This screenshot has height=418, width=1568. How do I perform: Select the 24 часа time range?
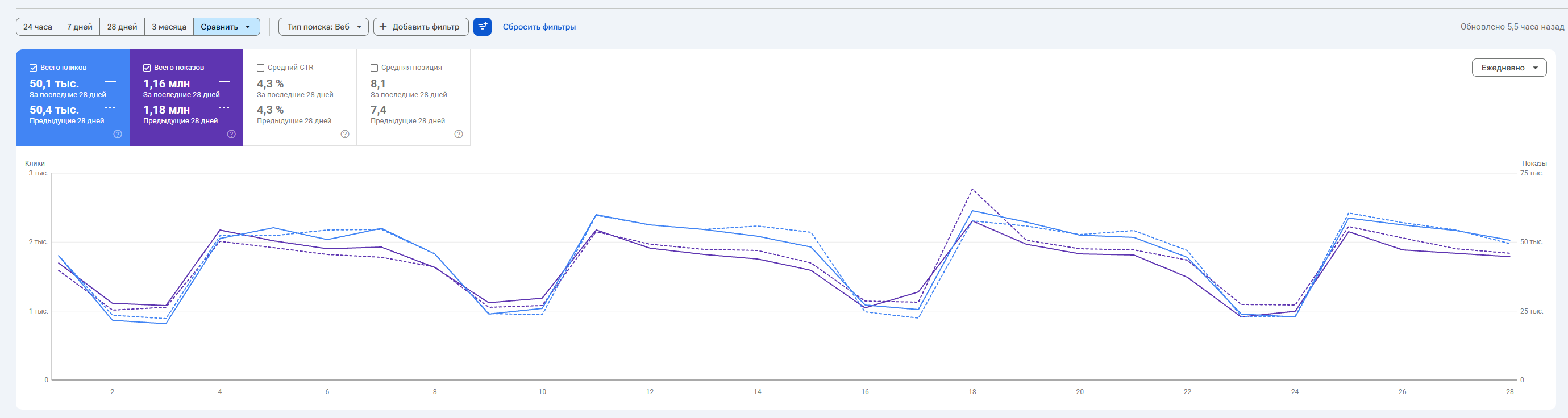(x=38, y=27)
